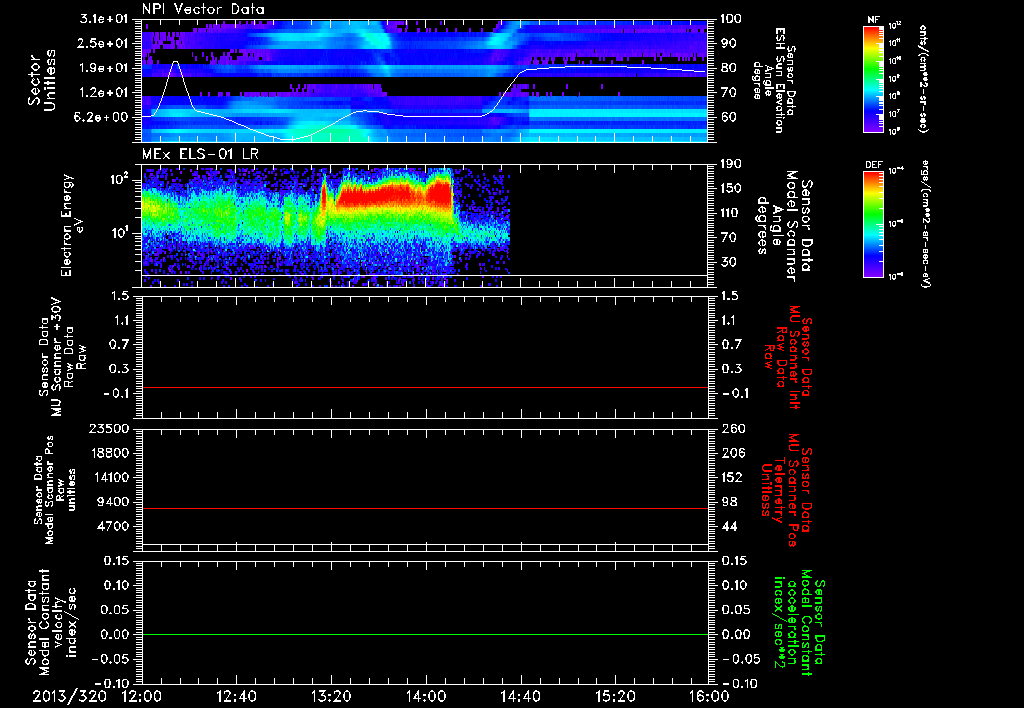The image size is (1024, 708).
Task: Click the 12:40 time axis label
Action: point(237,695)
